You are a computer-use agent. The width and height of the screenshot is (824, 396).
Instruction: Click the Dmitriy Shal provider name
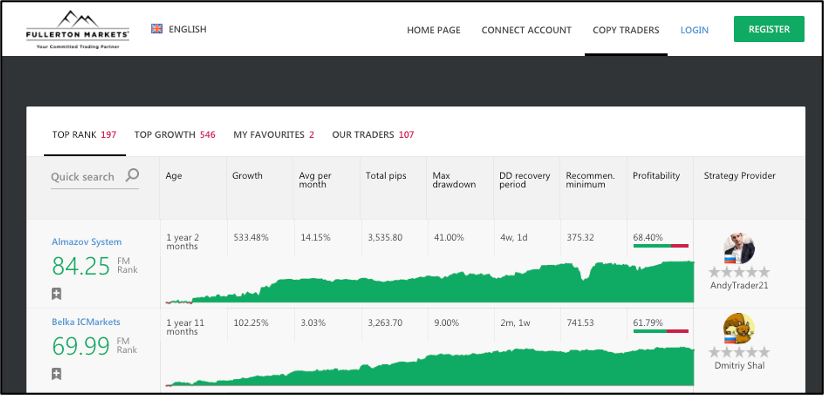[739, 366]
